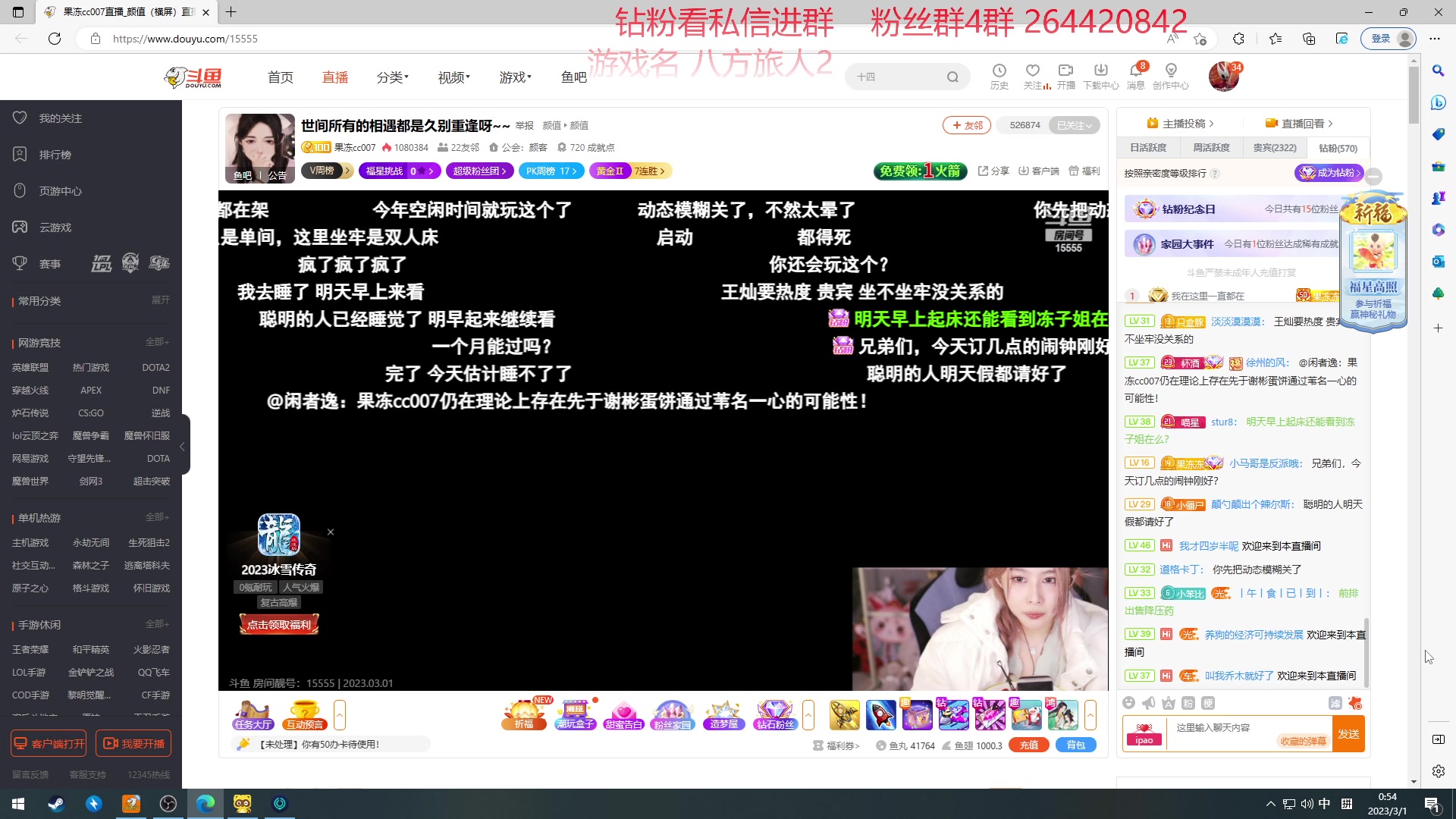Open the 潮玩盒子 box panel
Image resolution: width=1456 pixels, height=819 pixels.
(x=576, y=714)
